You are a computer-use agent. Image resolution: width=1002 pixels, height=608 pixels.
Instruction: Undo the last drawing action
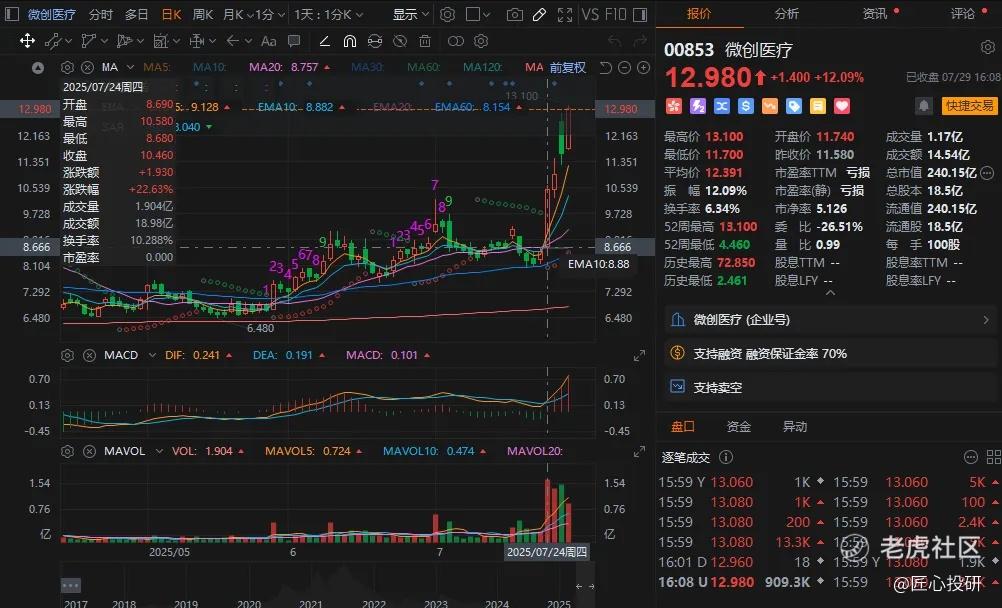point(615,41)
